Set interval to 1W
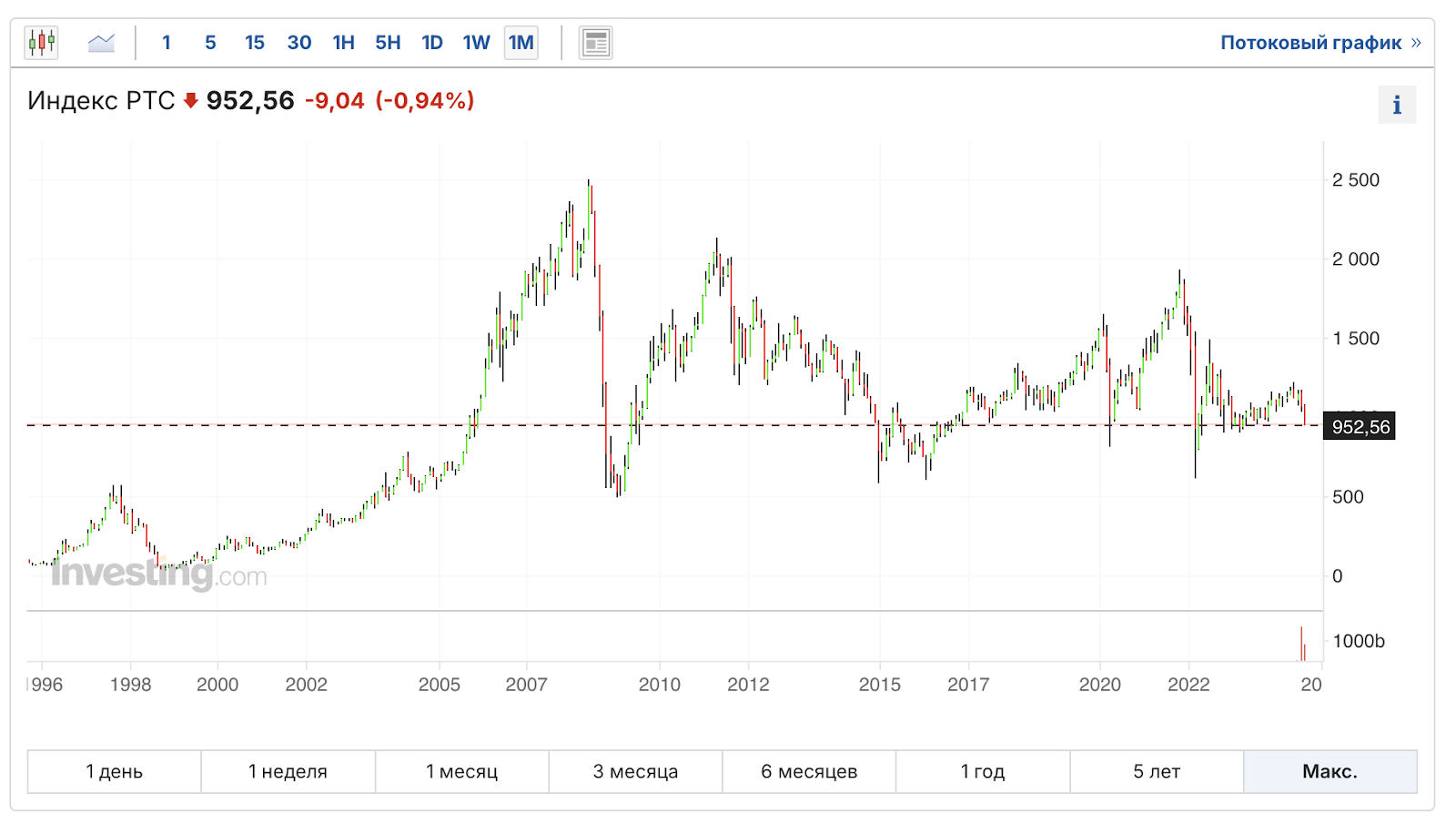Screen dimensions: 1456x824 click(x=477, y=43)
